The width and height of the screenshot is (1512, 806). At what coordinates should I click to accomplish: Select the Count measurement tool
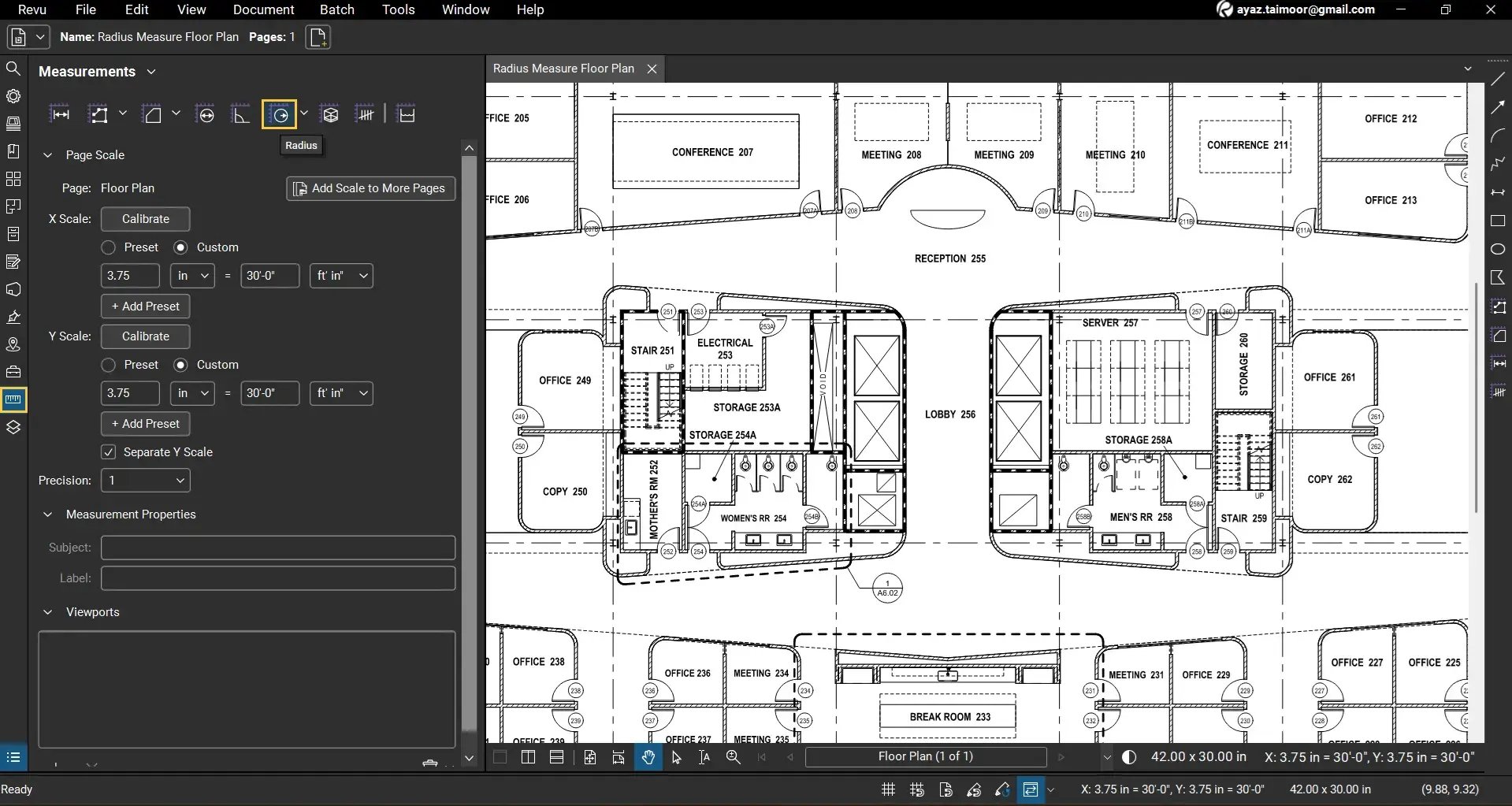click(365, 113)
